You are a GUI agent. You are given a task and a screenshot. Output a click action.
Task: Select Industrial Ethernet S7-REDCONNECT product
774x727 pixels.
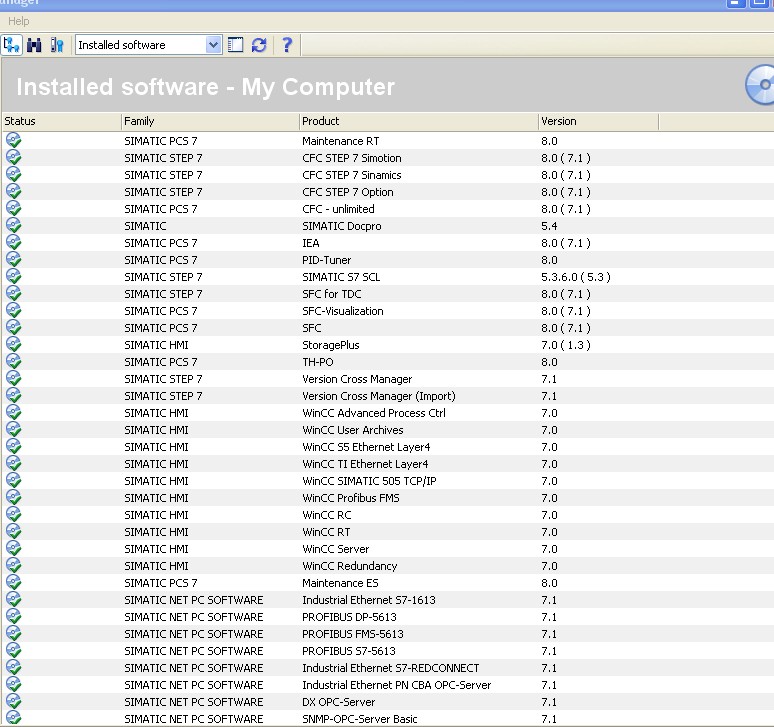coord(390,668)
